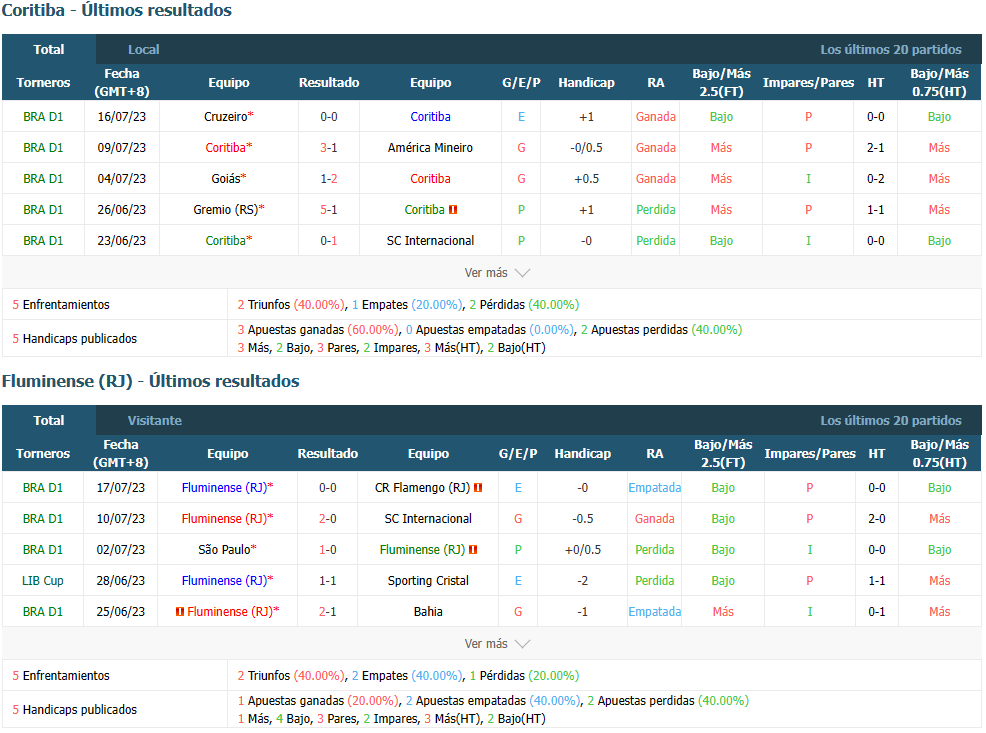Screen dimensions: 986x733
Task: Click the red card icon beside Fluminense vs São Paulo
Action: click(473, 550)
